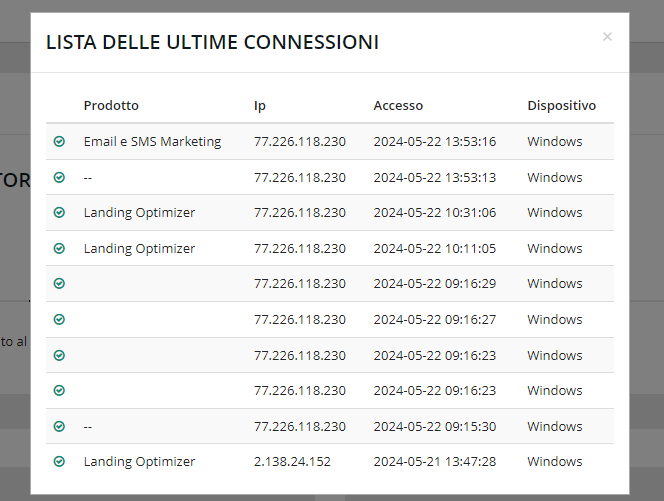Image resolution: width=664 pixels, height=501 pixels.
Task: Click status icon on the 09:15:30 row
Action: 59,426
